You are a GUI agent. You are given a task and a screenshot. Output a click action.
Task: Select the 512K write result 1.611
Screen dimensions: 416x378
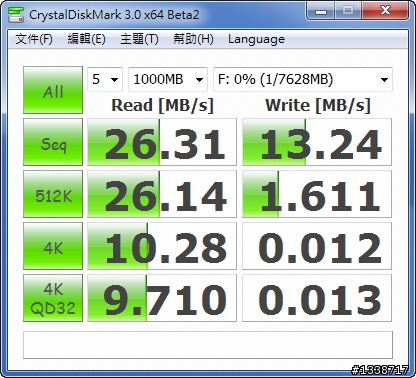(x=317, y=194)
